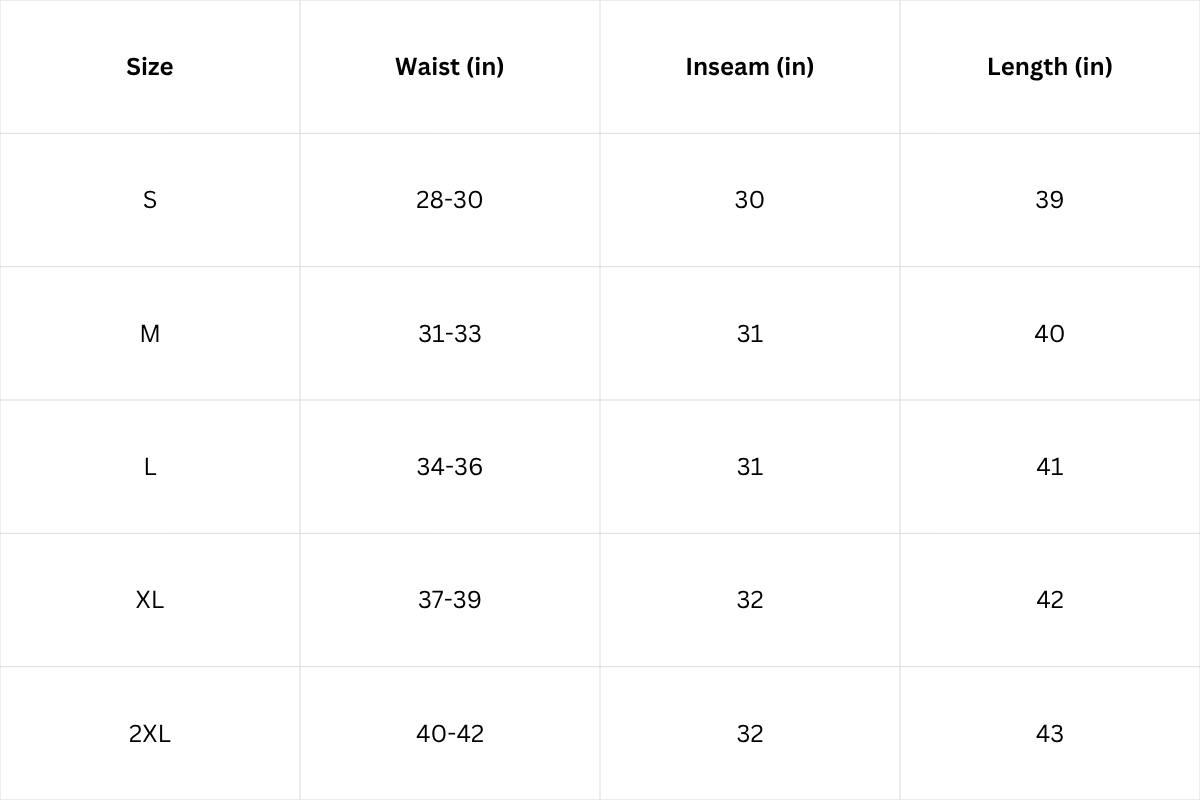Click the L size cell

[x=150, y=467]
